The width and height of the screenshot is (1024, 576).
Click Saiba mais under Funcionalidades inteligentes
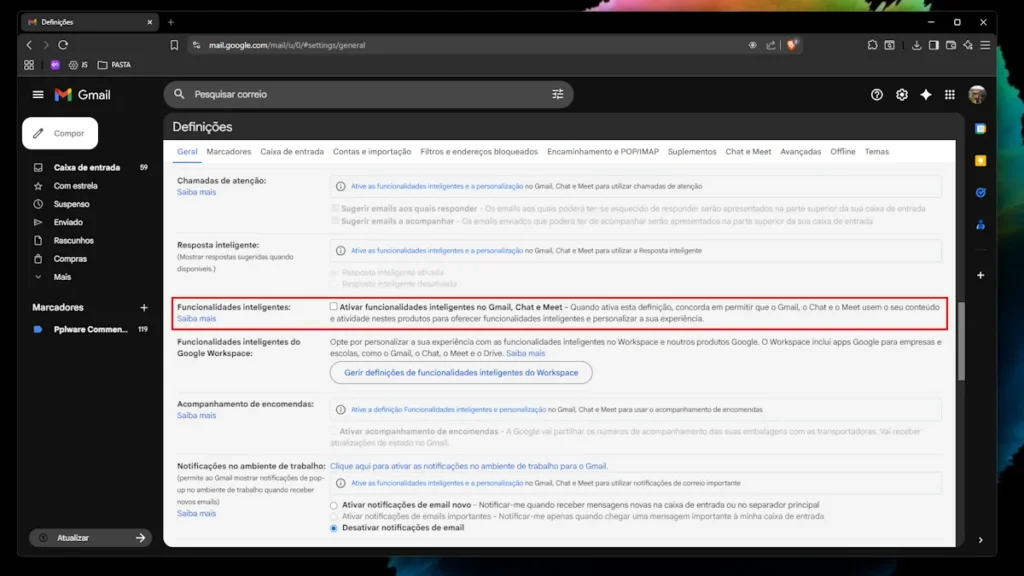pyautogui.click(x=196, y=319)
